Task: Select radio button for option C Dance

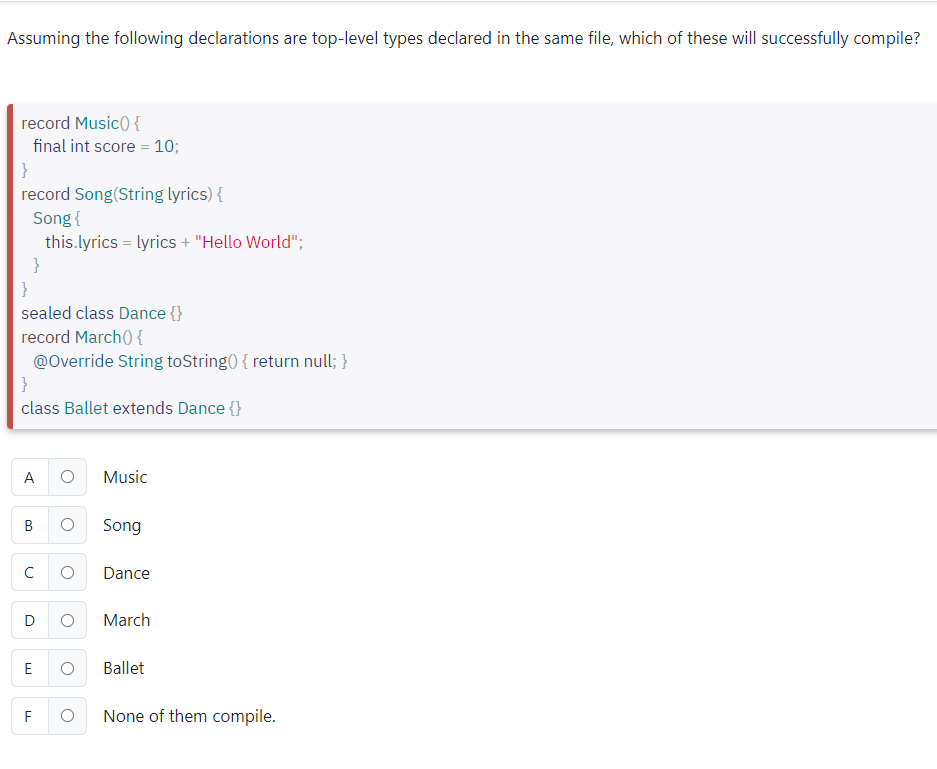Action: (66, 572)
